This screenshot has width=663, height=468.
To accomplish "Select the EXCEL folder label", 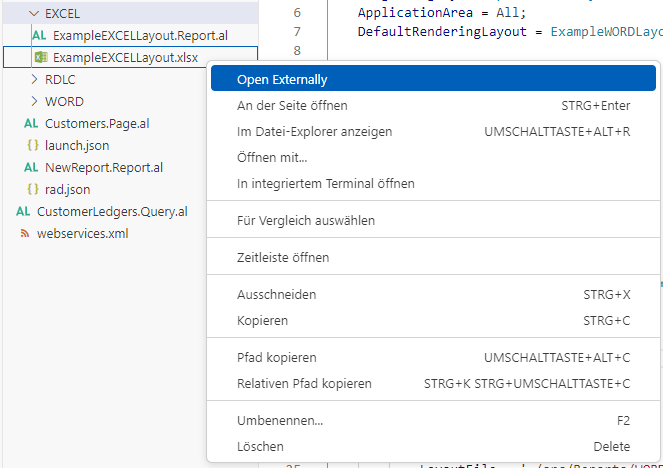I will click(62, 14).
